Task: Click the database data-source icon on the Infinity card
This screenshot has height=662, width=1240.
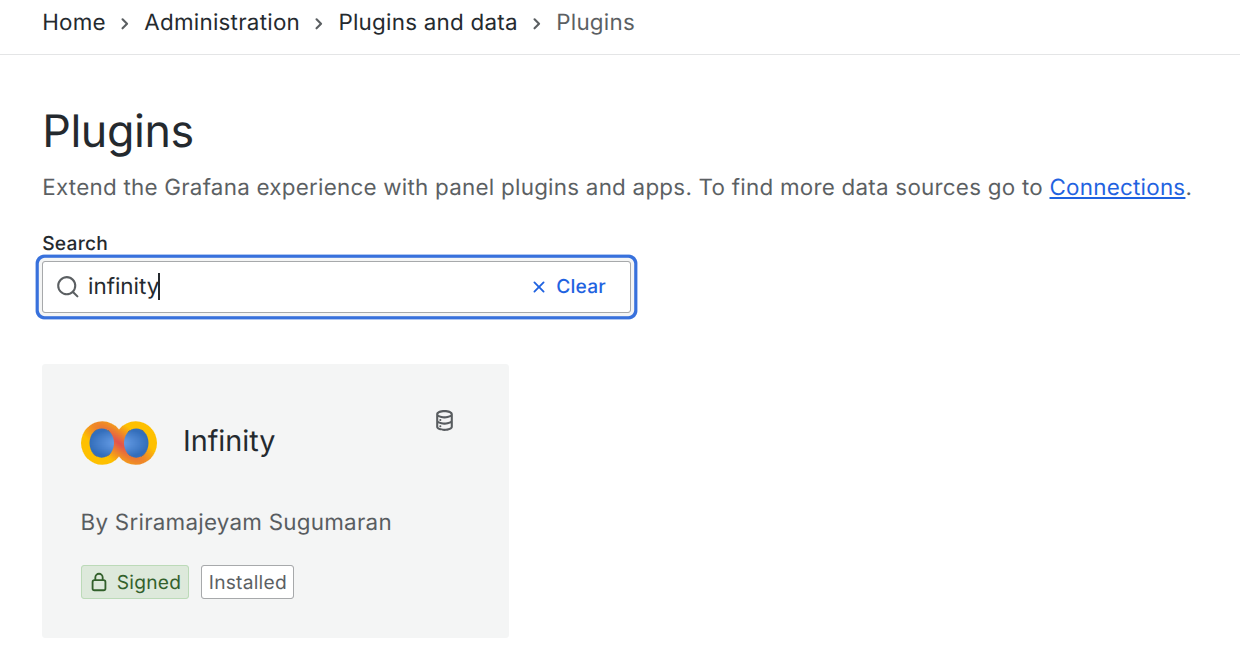Action: click(x=444, y=420)
